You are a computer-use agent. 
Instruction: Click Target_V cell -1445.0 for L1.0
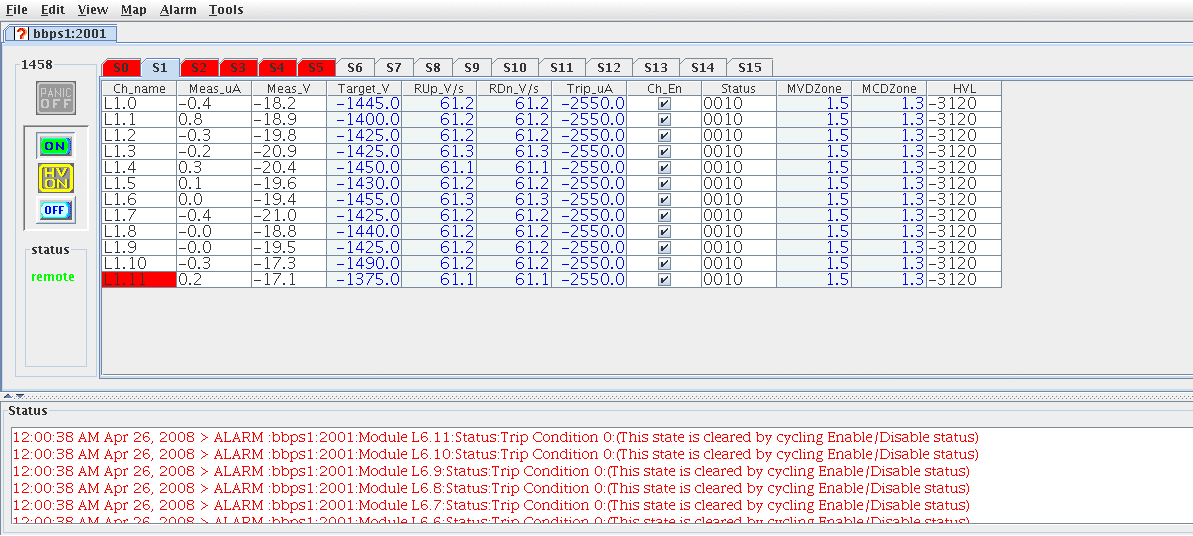coord(364,104)
